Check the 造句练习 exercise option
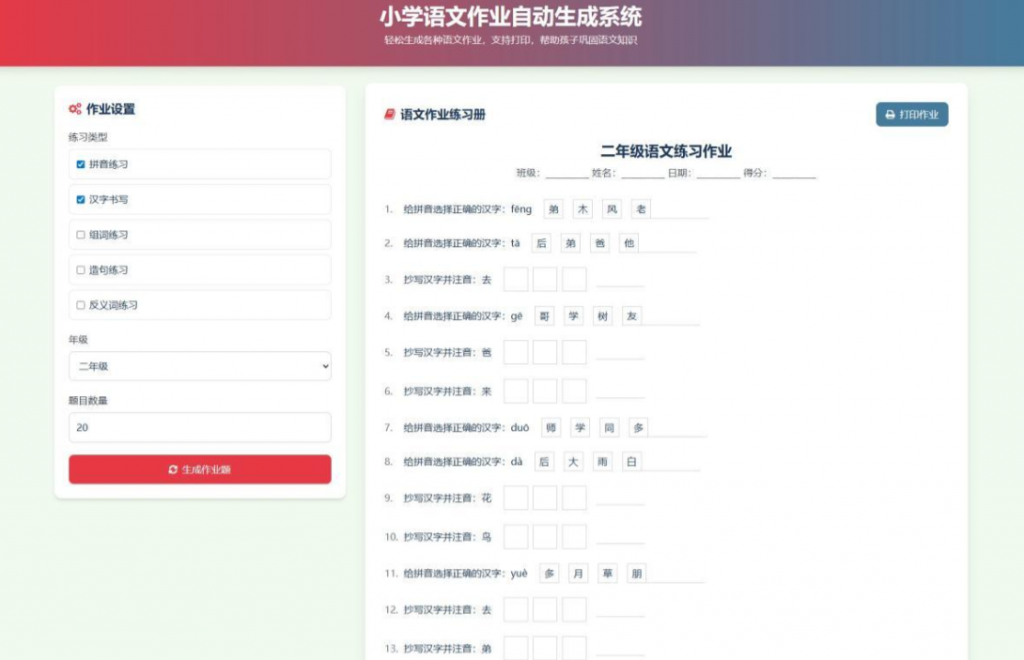Image resolution: width=1024 pixels, height=660 pixels. click(x=80, y=269)
